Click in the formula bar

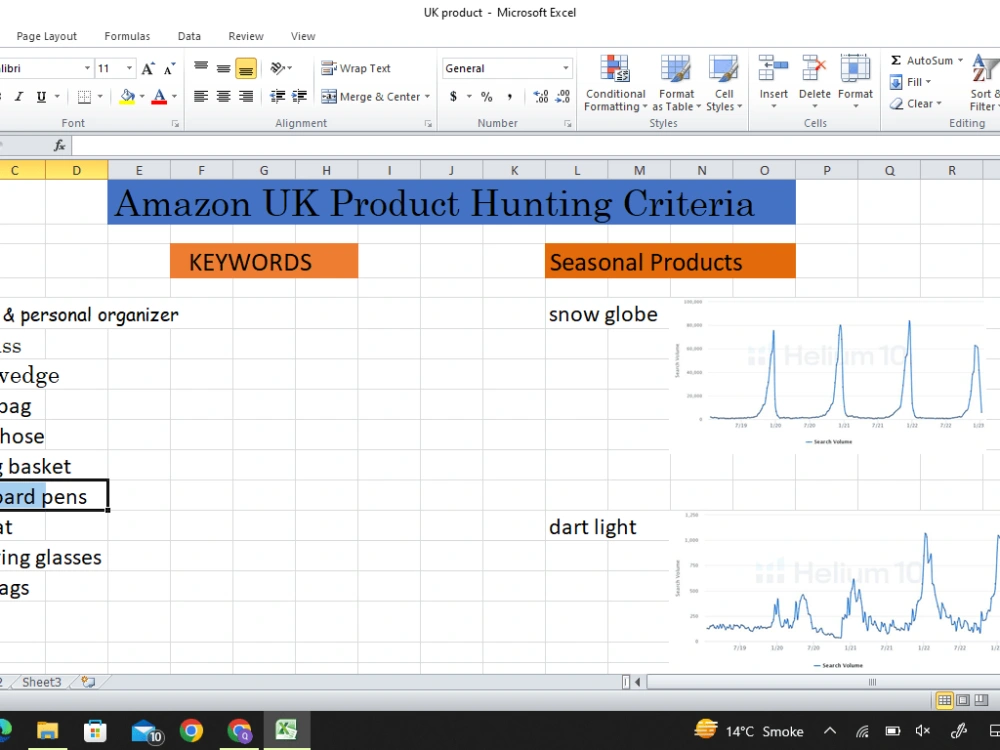536,146
